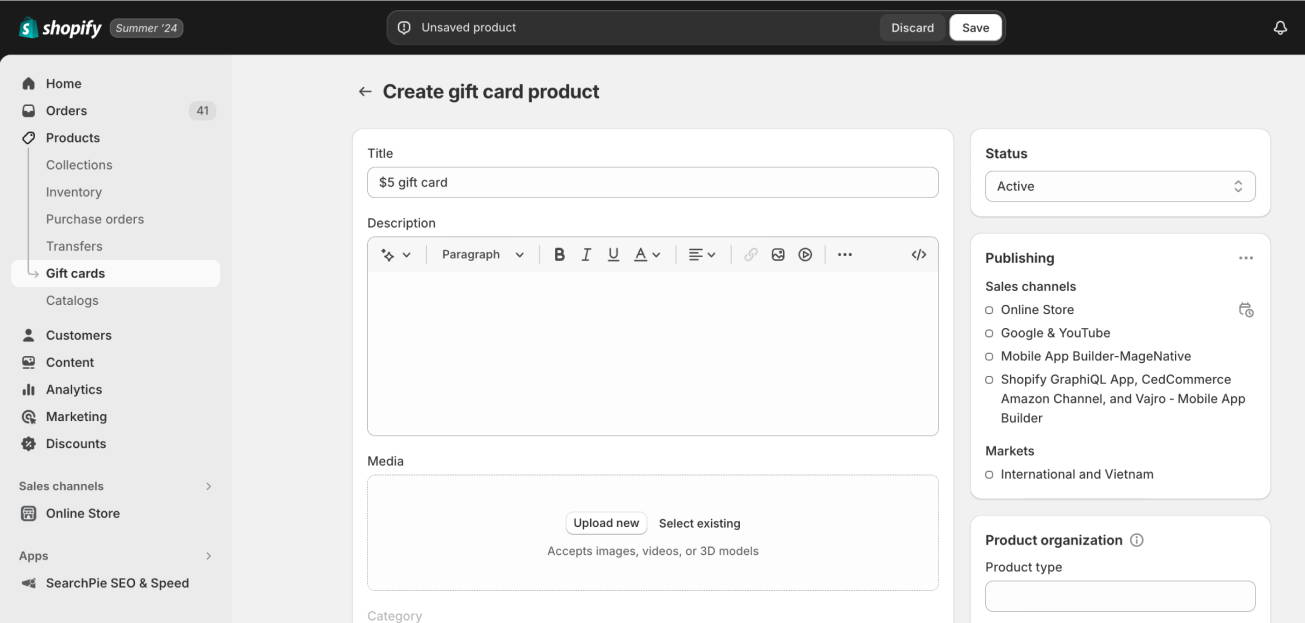Click the Google & YouTube channel status circle
The width and height of the screenshot is (1305, 623).
[x=988, y=332]
